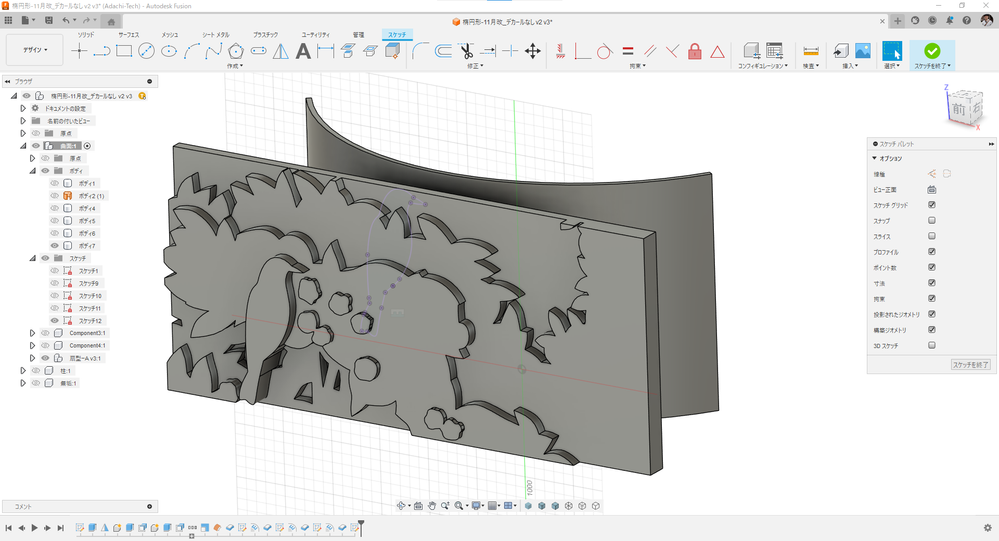Click the timeline Play button

point(34,528)
